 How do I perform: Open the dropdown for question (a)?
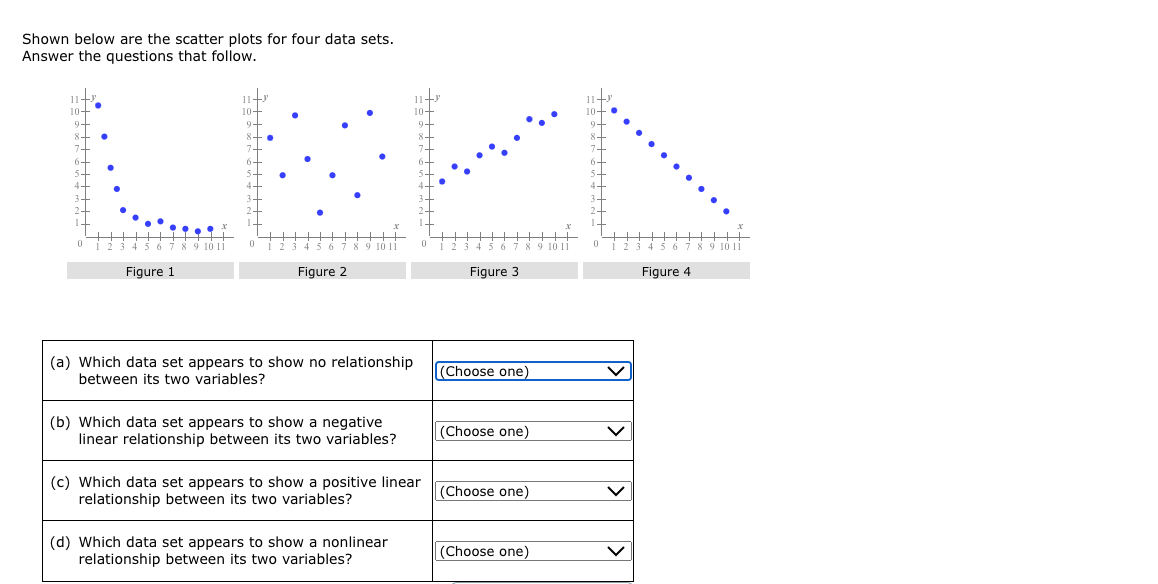[531, 371]
